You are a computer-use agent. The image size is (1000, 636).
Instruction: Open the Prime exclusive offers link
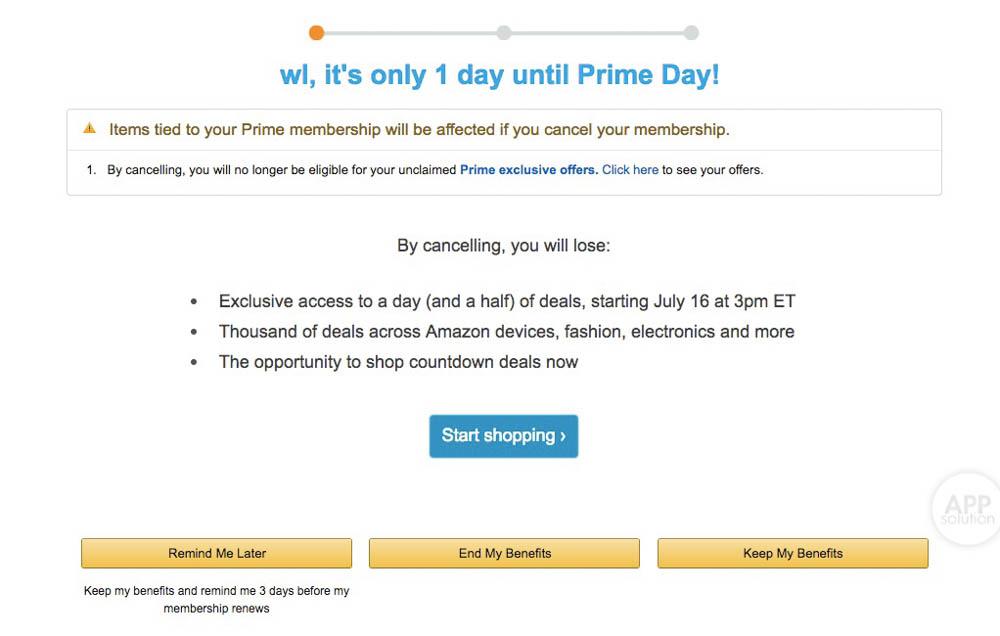(528, 170)
